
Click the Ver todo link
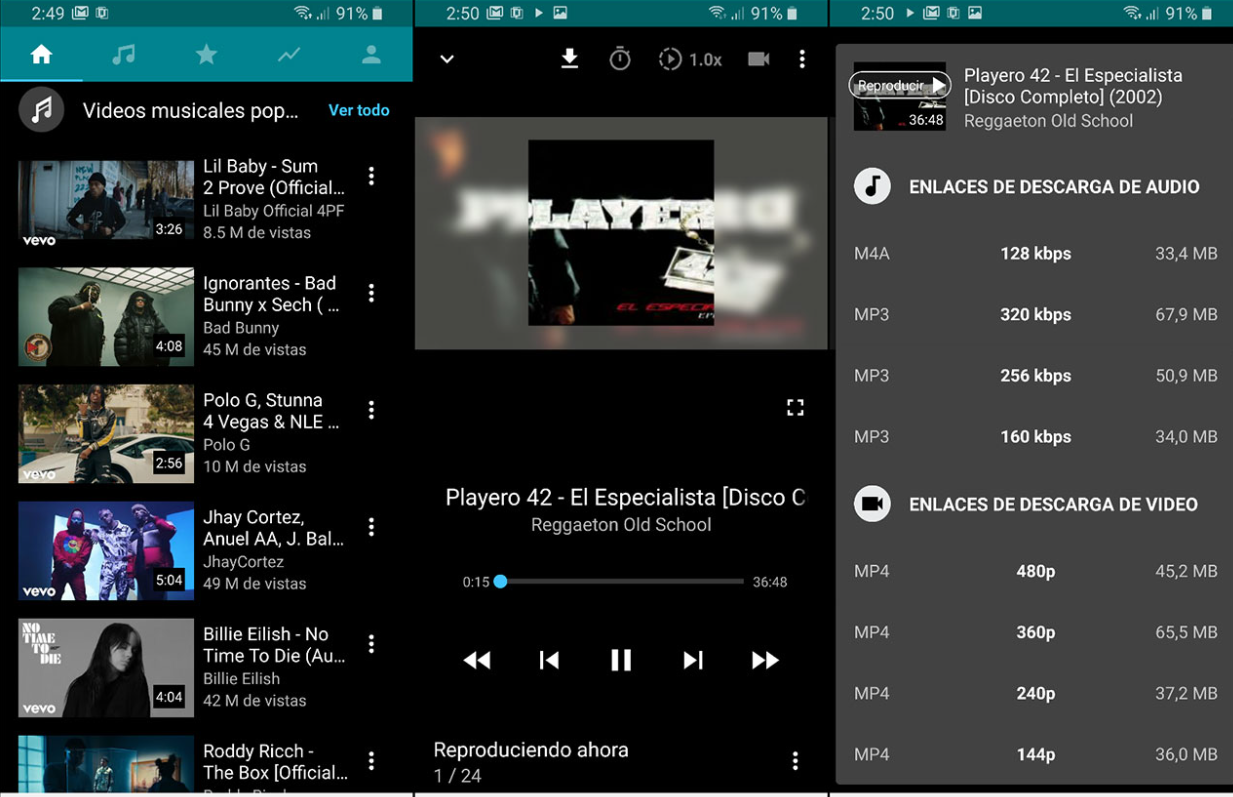point(359,110)
